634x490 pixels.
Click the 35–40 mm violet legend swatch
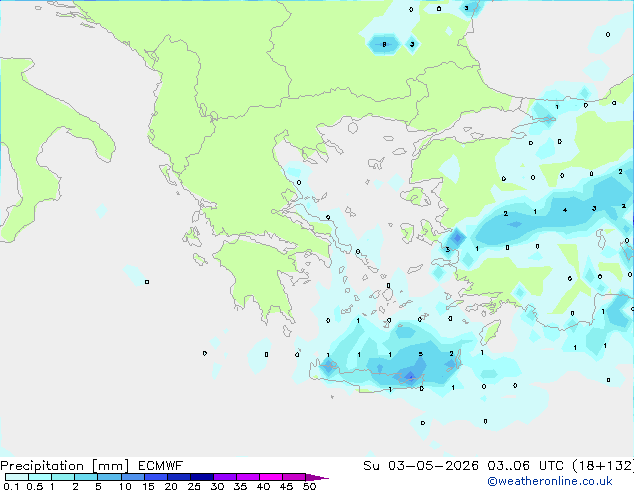(247, 477)
